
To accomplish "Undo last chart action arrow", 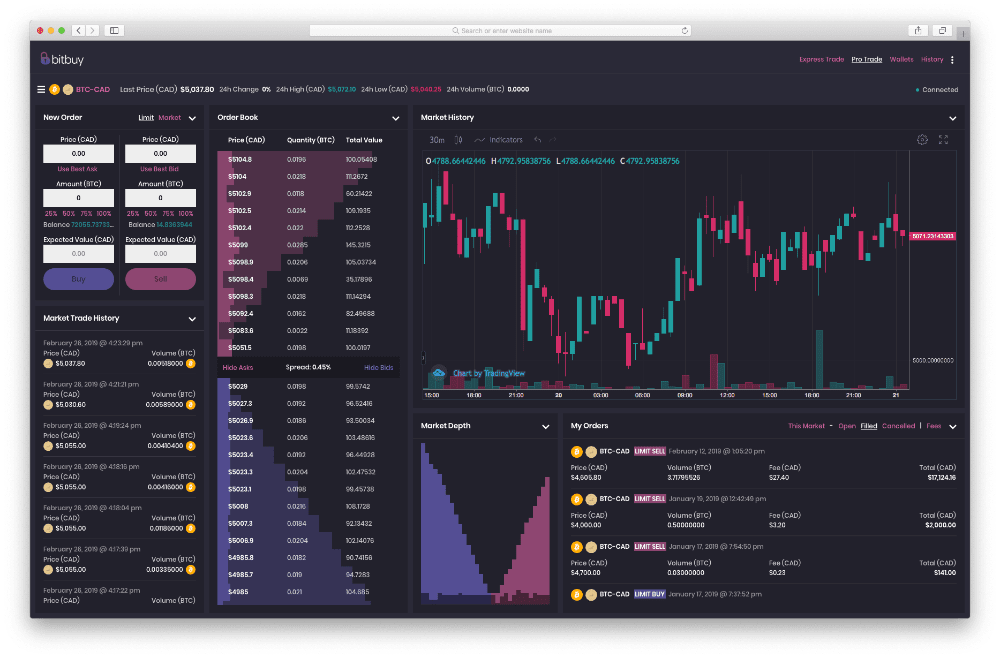I will 538,140.
